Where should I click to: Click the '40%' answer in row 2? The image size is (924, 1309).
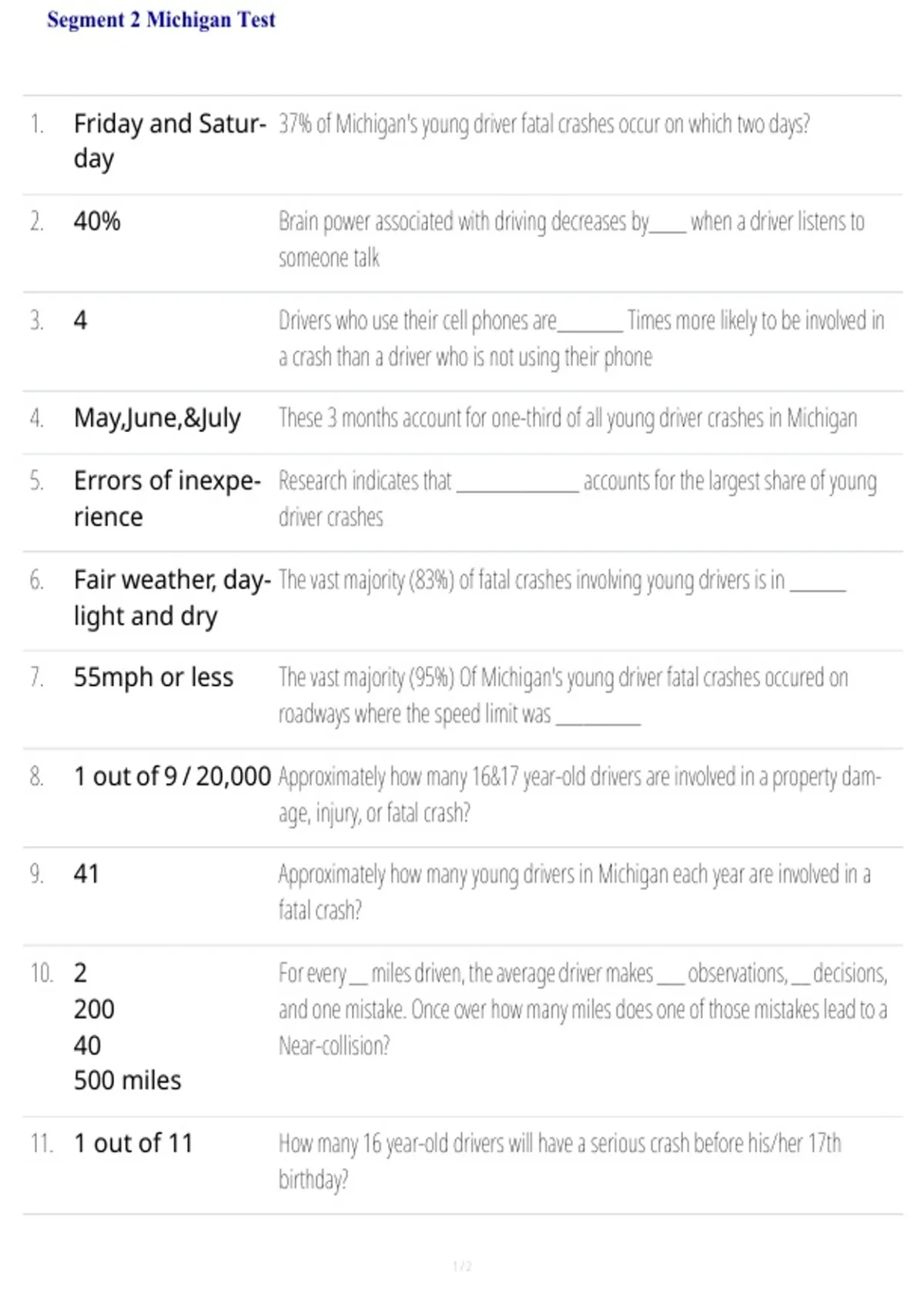[x=97, y=222]
